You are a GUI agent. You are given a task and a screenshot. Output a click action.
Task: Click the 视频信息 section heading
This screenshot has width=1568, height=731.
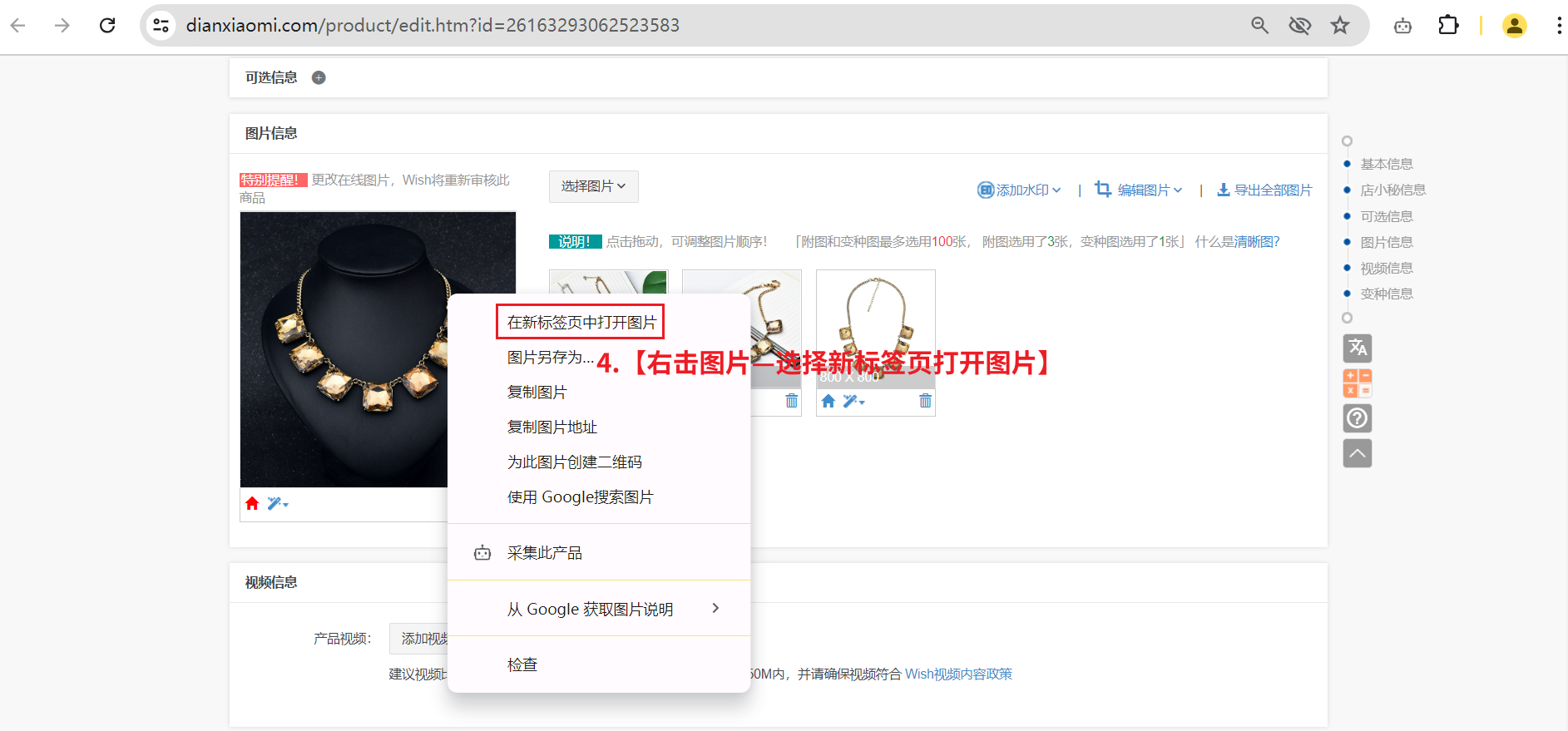(x=271, y=583)
